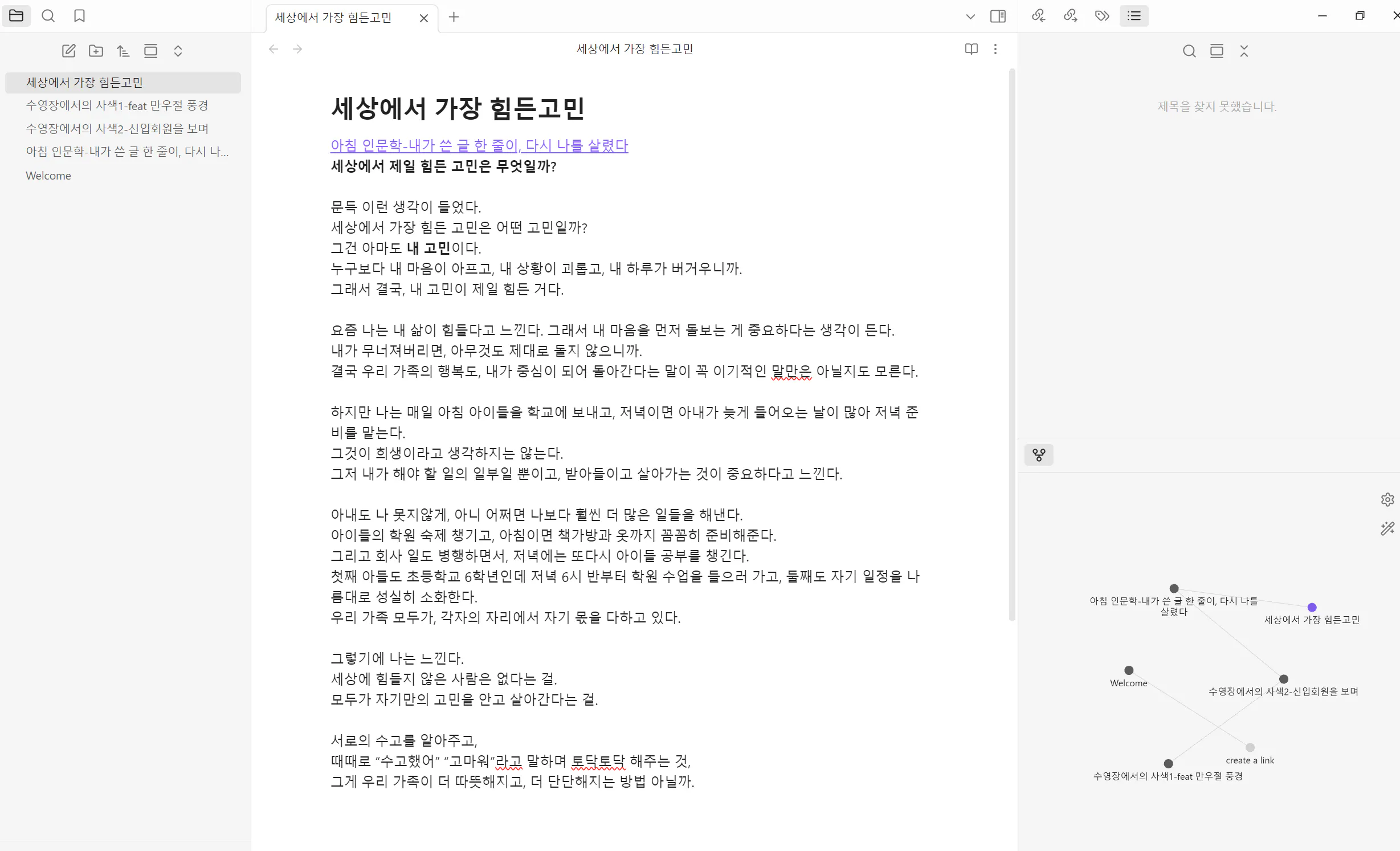Open the note's more options menu

click(x=995, y=49)
